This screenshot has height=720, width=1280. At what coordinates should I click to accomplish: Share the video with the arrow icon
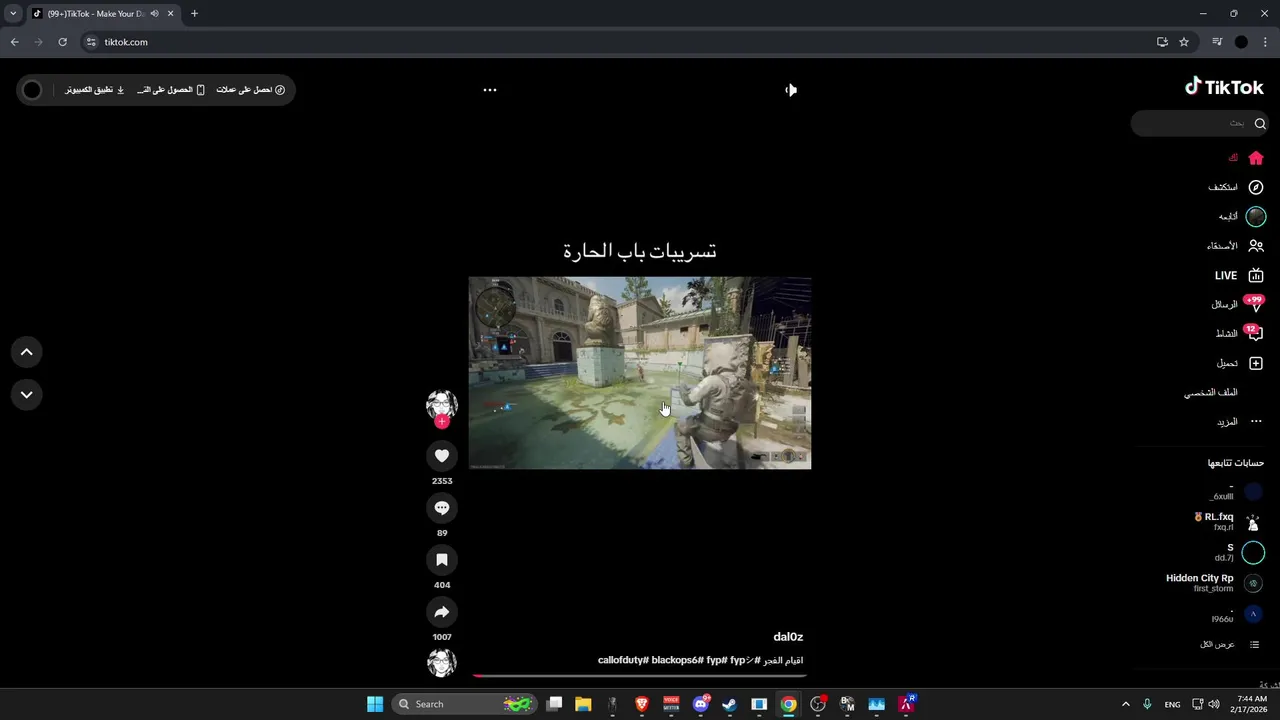tap(442, 612)
